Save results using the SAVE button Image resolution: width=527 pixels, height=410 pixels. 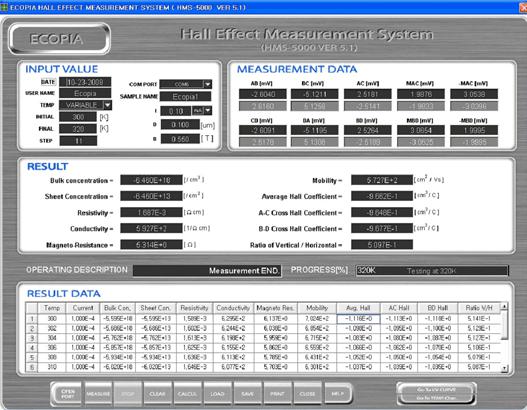pyautogui.click(x=247, y=394)
